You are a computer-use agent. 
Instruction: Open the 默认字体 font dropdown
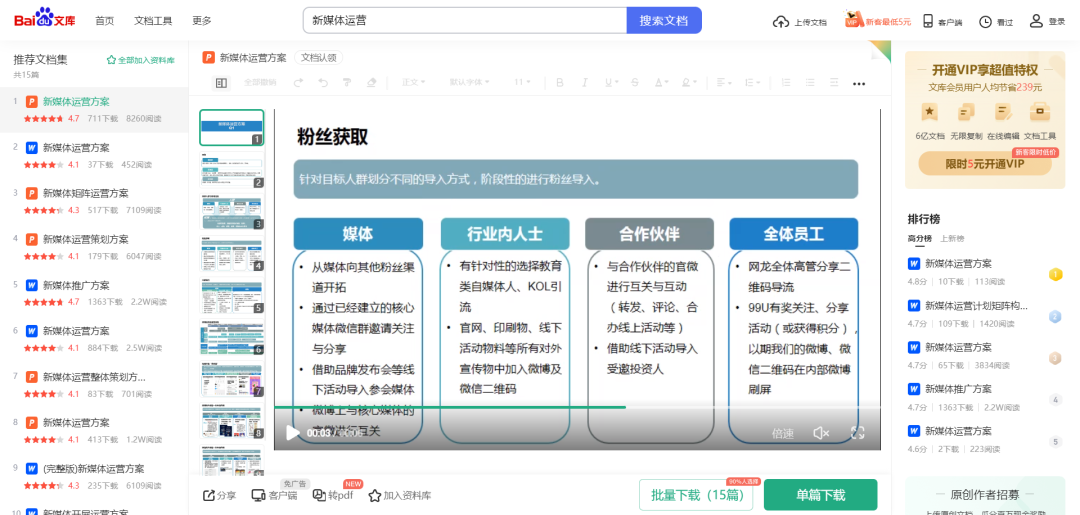coord(470,83)
